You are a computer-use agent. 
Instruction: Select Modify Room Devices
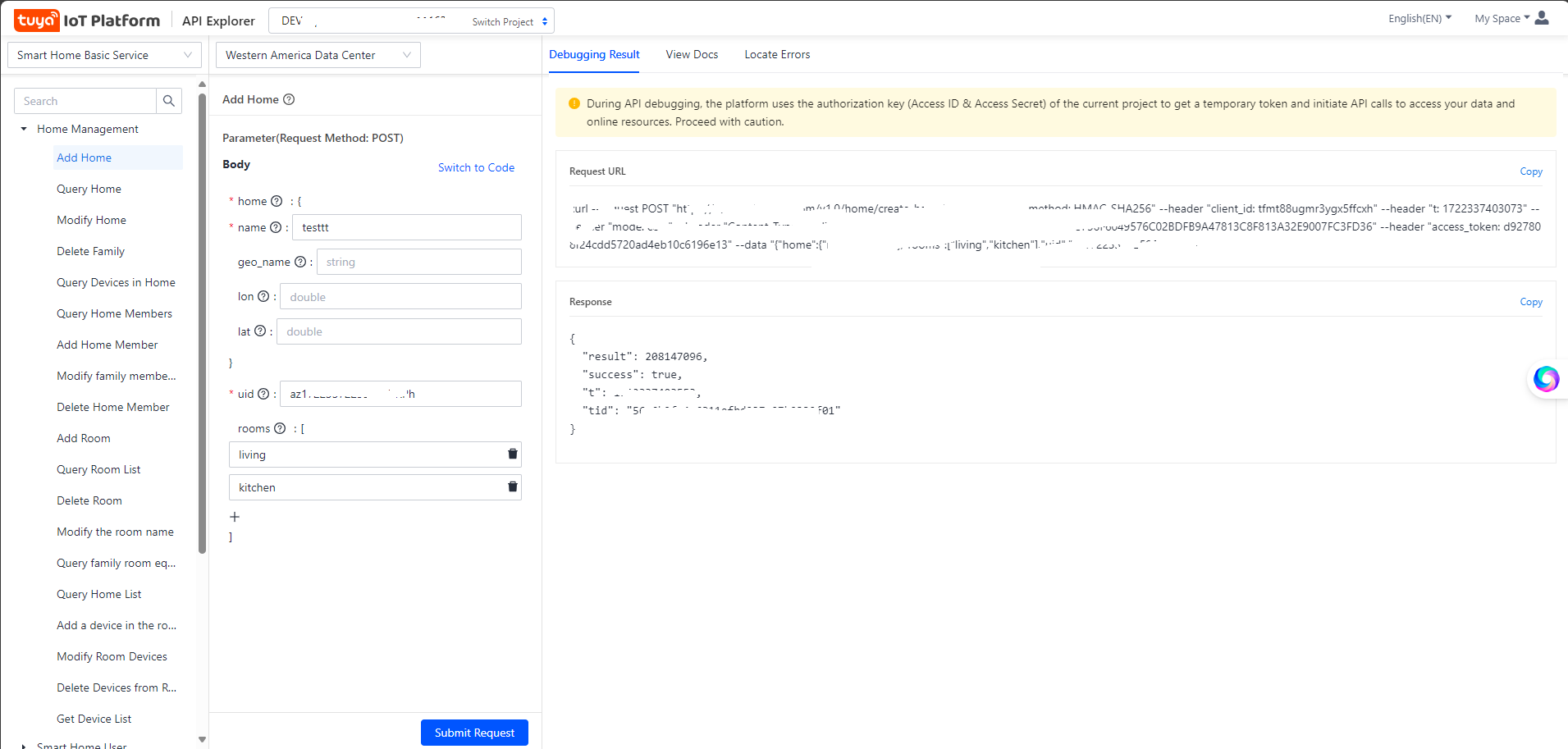pyautogui.click(x=112, y=656)
